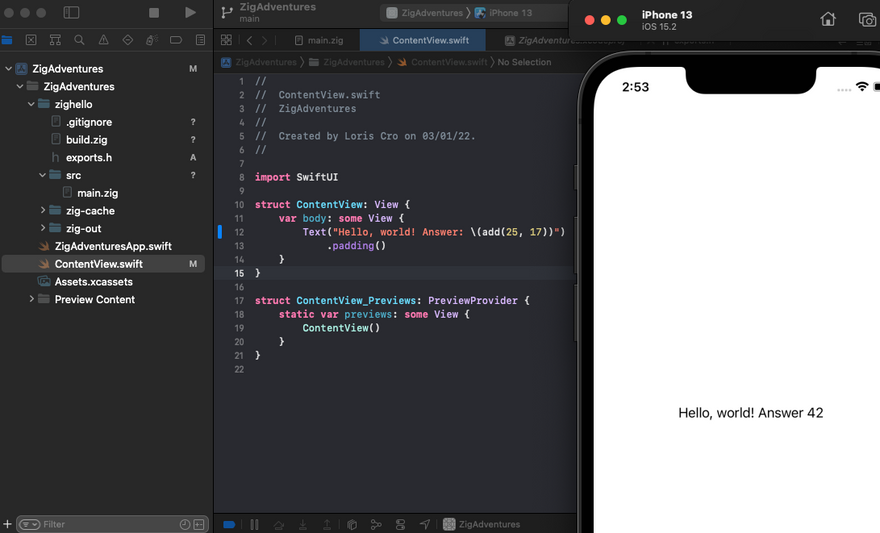Click the Run (play) button
This screenshot has width=880, height=533.
tap(190, 13)
